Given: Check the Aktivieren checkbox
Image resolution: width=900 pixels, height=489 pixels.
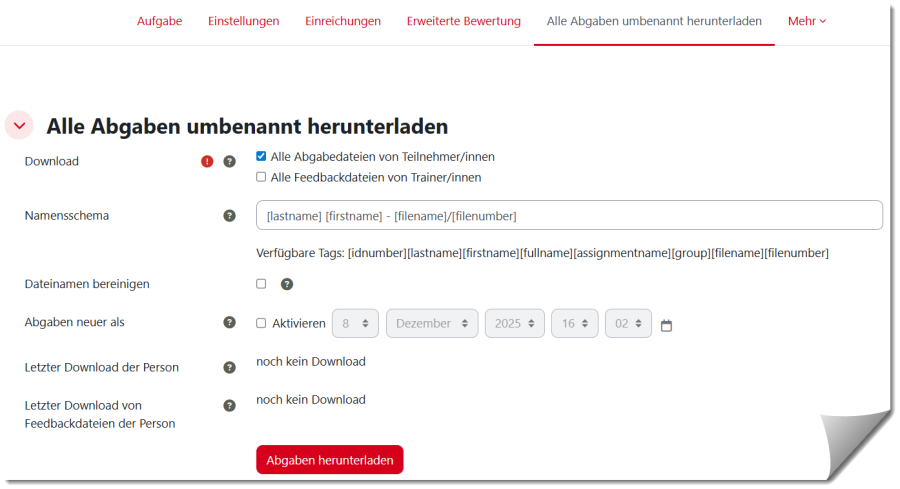Looking at the screenshot, I should tap(261, 323).
